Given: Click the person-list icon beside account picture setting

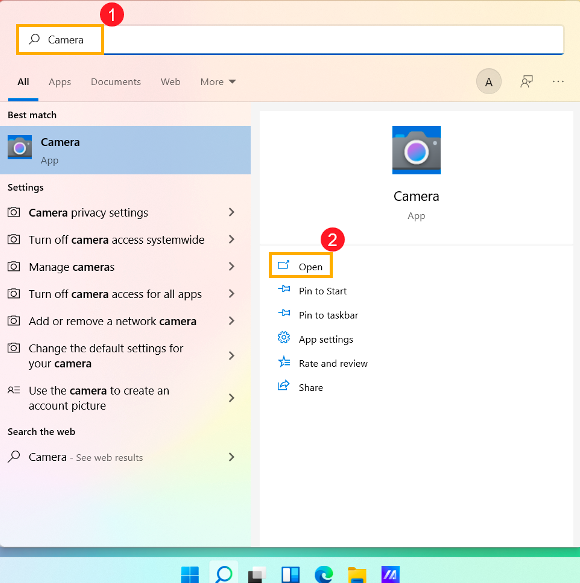Looking at the screenshot, I should coord(14,390).
